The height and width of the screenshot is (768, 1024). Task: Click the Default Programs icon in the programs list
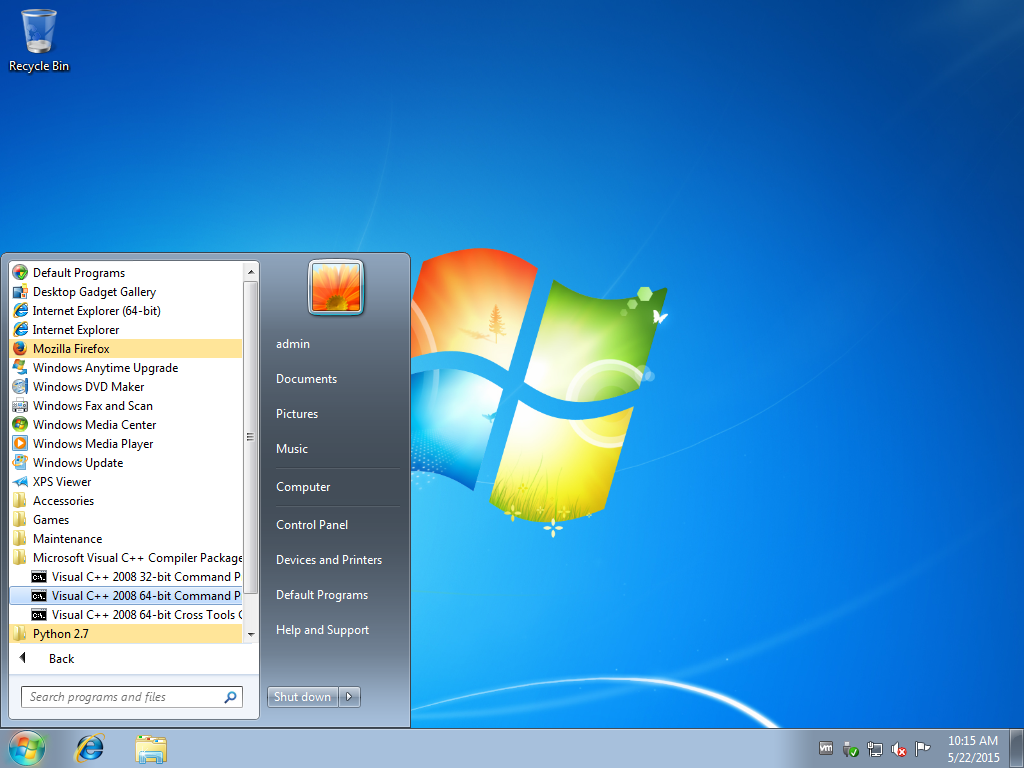coord(20,272)
